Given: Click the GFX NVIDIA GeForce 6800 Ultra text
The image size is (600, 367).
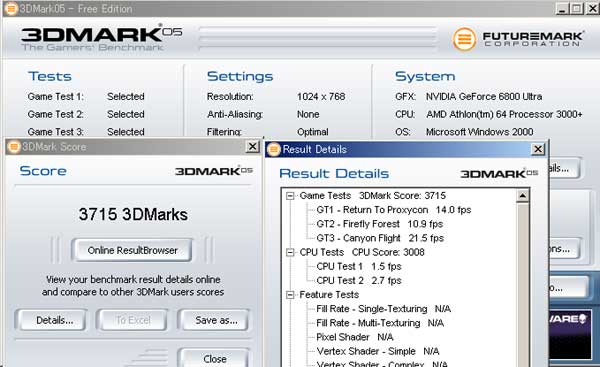Looking at the screenshot, I should pyautogui.click(x=484, y=96).
